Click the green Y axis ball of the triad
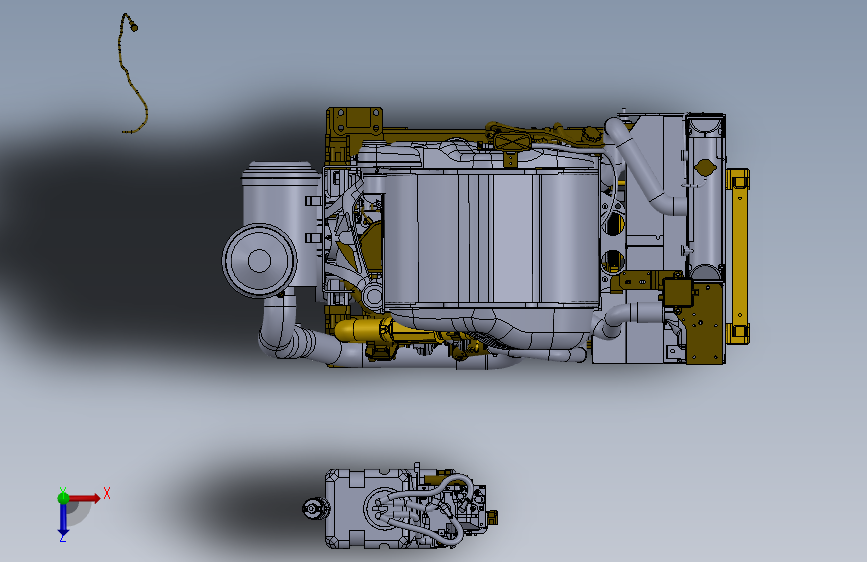The width and height of the screenshot is (867, 562). tap(63, 497)
